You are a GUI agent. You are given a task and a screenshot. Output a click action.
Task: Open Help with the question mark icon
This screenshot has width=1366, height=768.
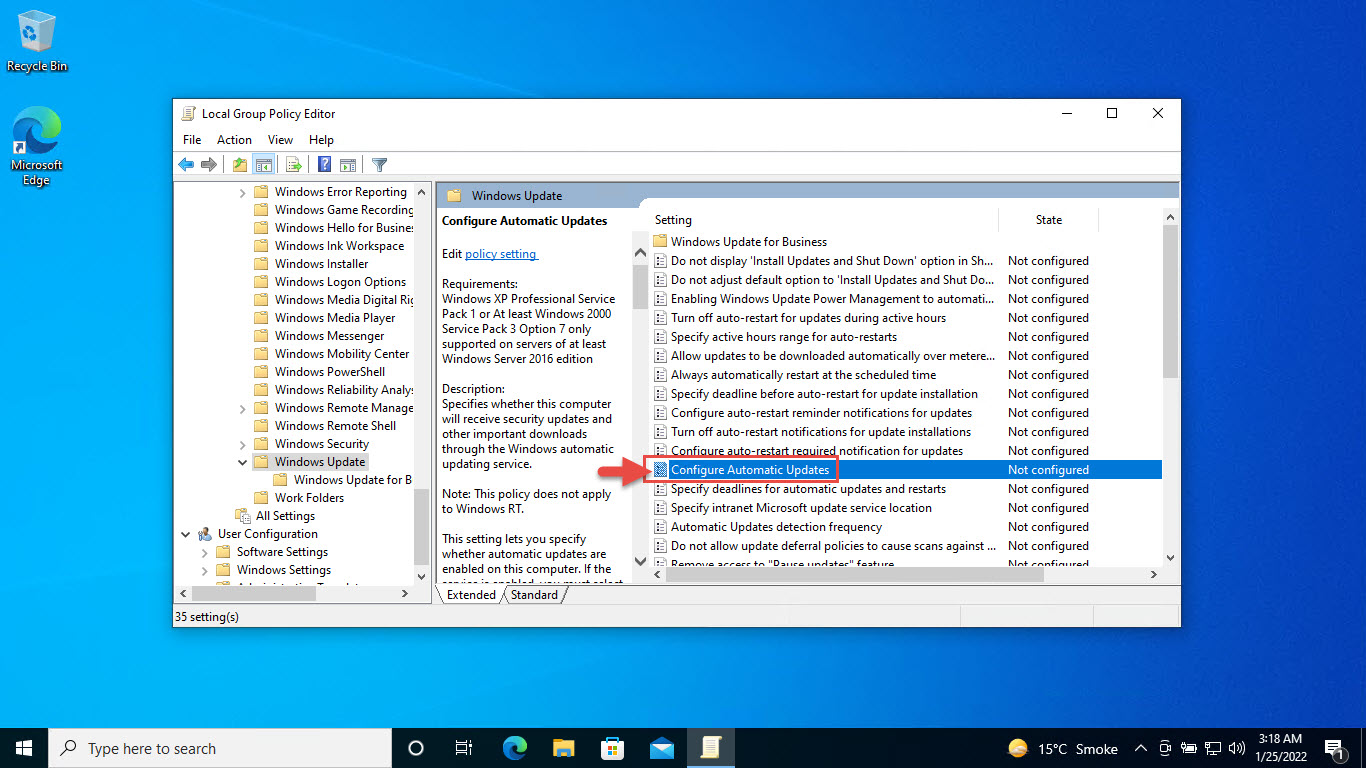(x=325, y=165)
